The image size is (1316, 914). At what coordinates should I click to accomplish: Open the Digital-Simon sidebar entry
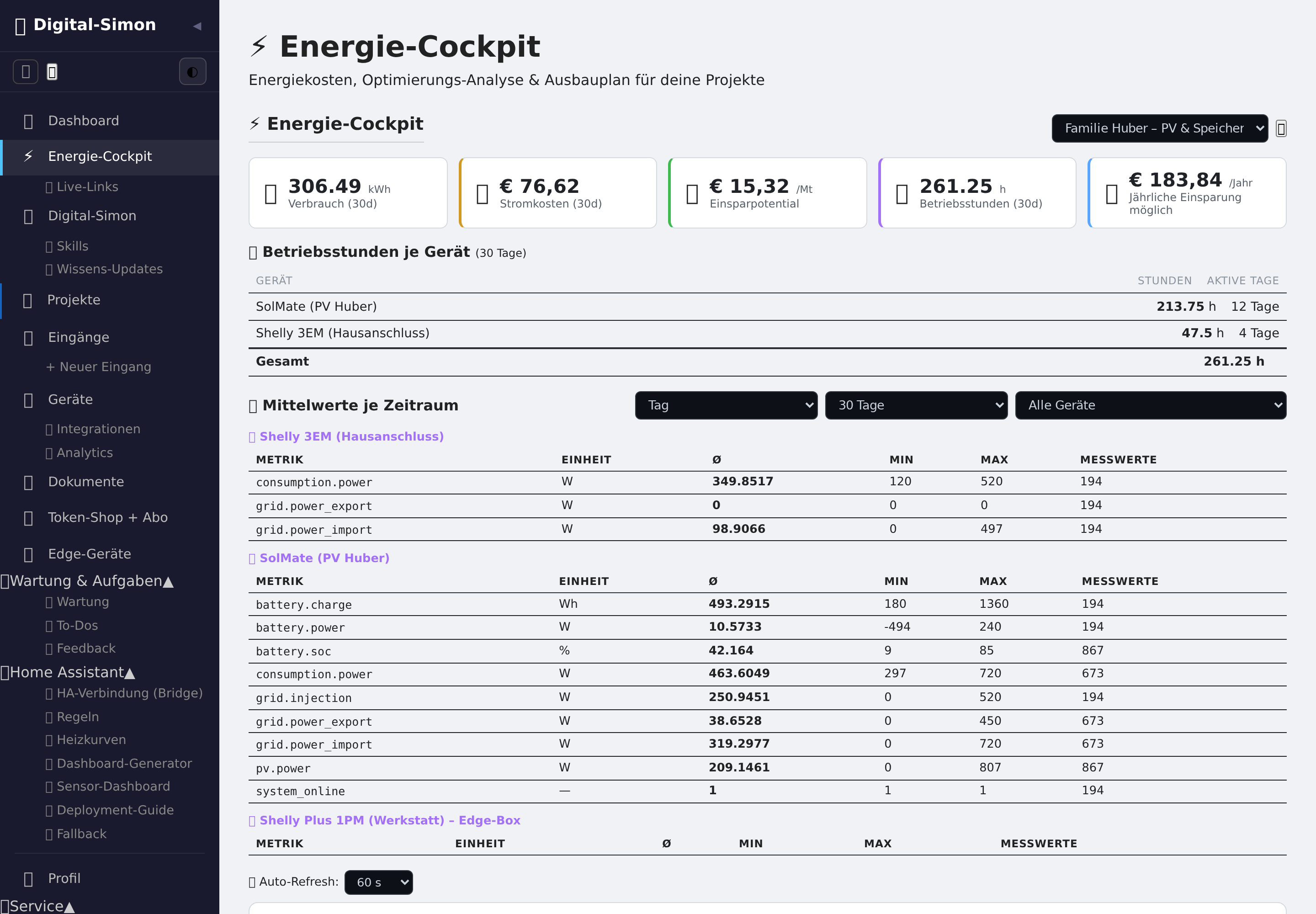tap(110, 216)
